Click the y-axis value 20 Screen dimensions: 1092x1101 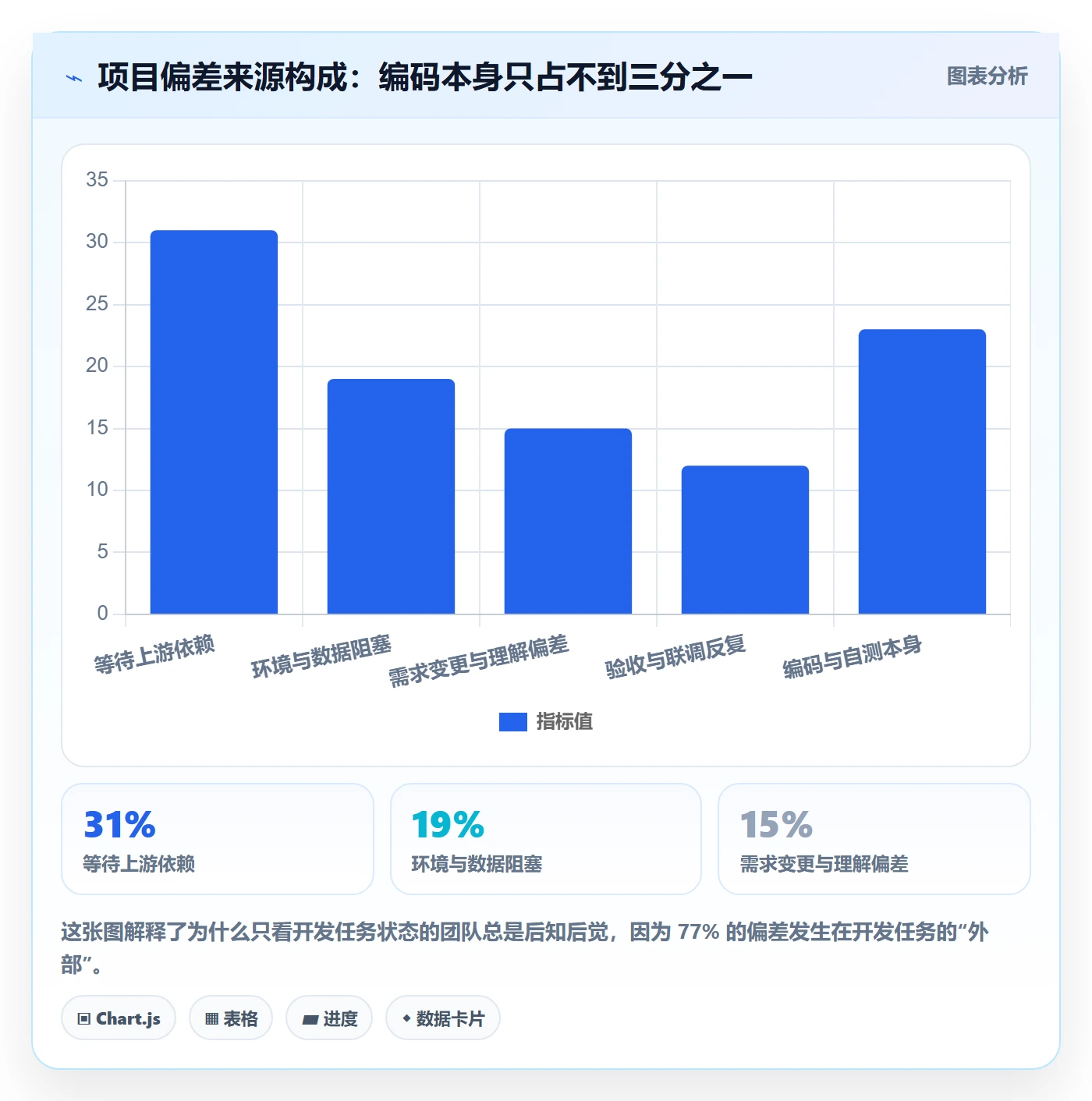[x=97, y=366]
